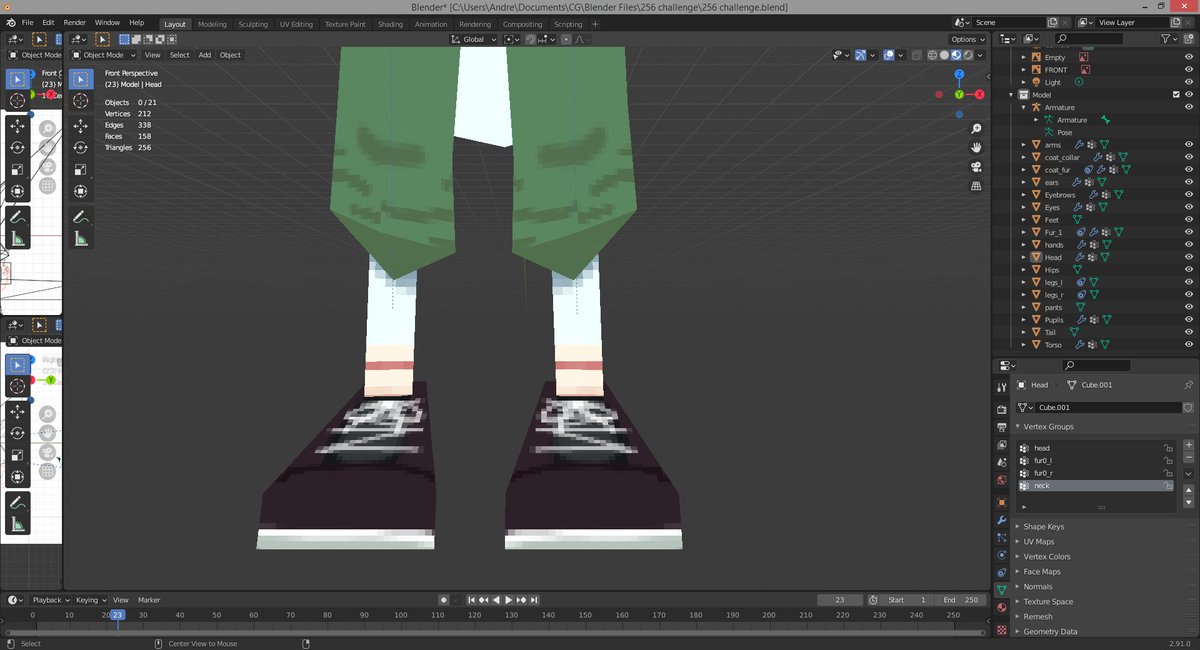Switch to the Sculpting workspace tab
1200x650 pixels.
coord(253,24)
